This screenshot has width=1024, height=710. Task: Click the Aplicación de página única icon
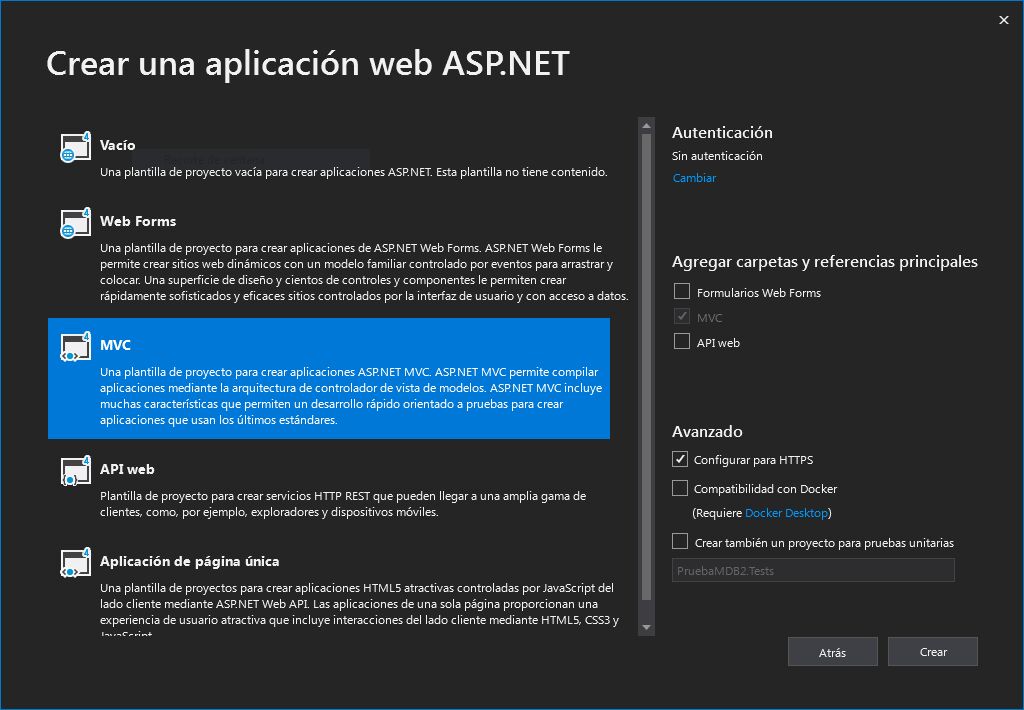tap(75, 563)
